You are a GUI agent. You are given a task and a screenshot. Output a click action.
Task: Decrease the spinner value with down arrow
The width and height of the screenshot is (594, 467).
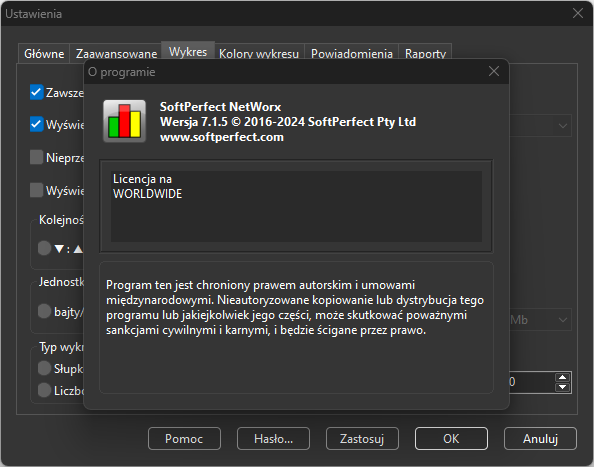coord(563,387)
